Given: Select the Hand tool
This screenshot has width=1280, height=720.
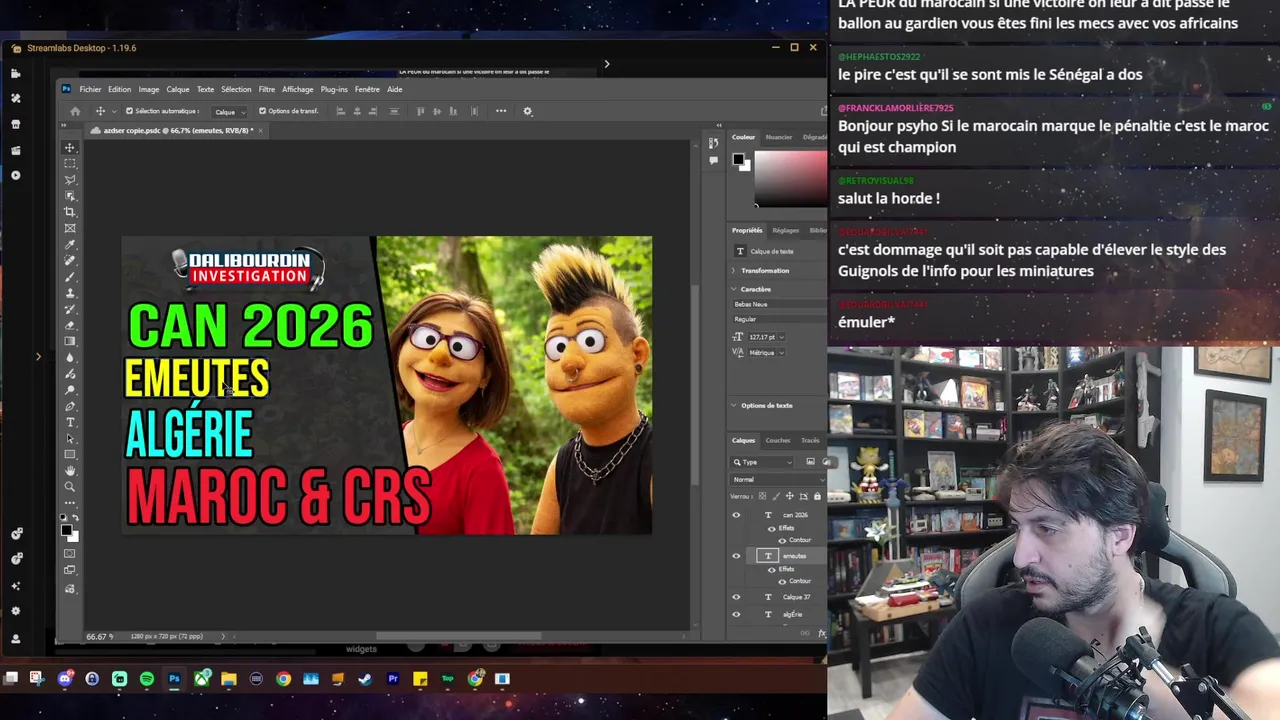Looking at the screenshot, I should tap(70, 470).
